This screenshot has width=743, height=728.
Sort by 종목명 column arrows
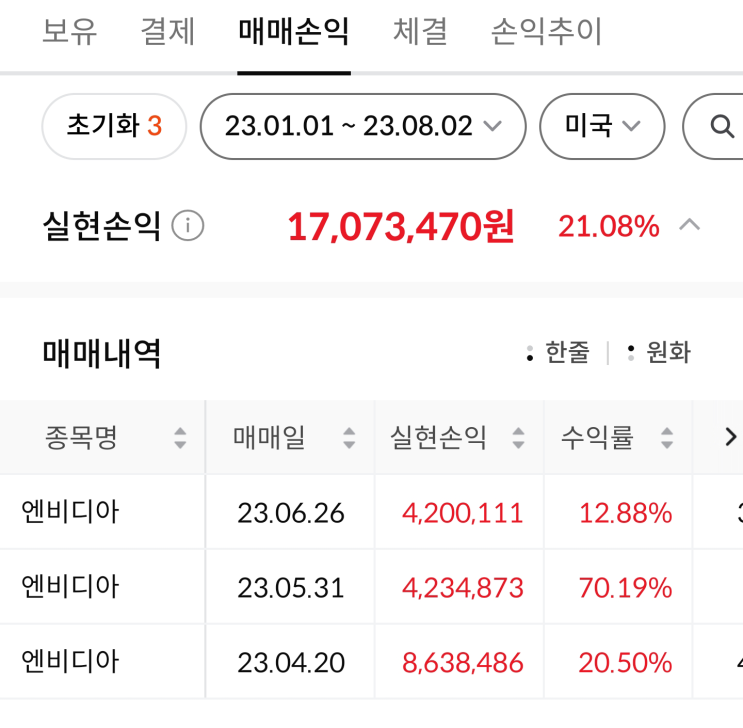pyautogui.click(x=180, y=438)
